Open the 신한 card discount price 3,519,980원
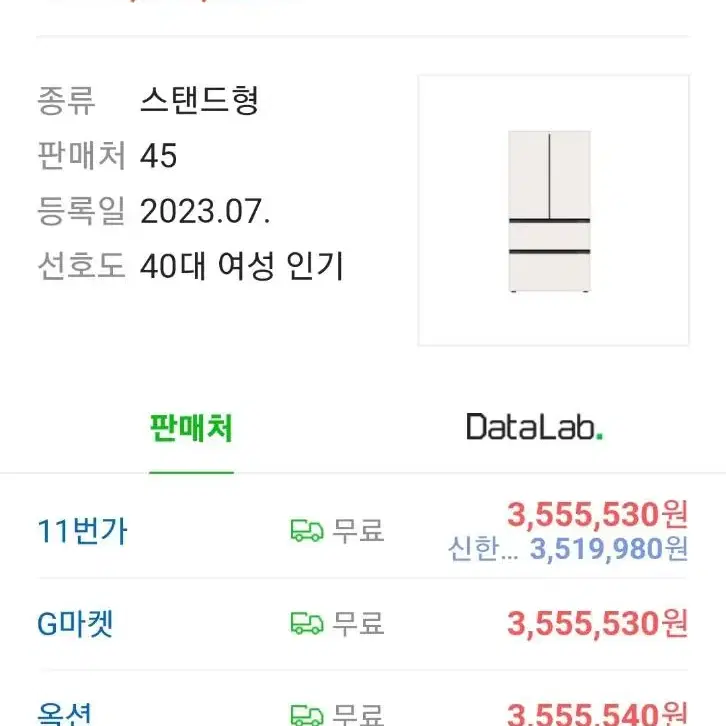The image size is (726, 726). [x=609, y=549]
